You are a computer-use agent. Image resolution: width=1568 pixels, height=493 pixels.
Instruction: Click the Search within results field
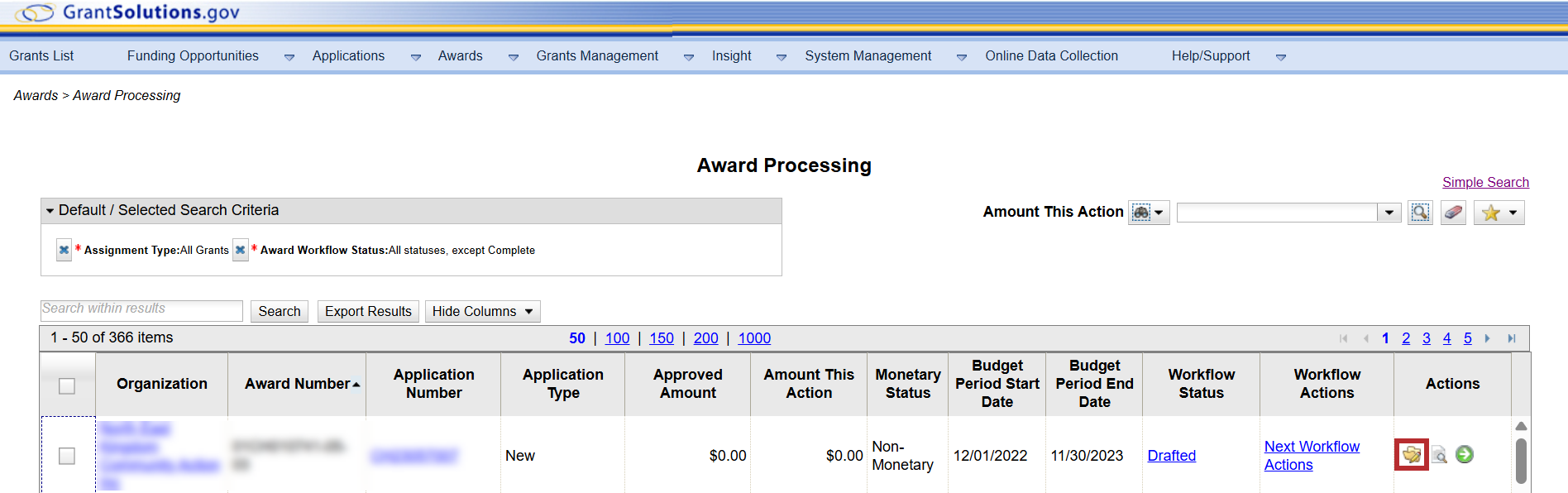141,310
